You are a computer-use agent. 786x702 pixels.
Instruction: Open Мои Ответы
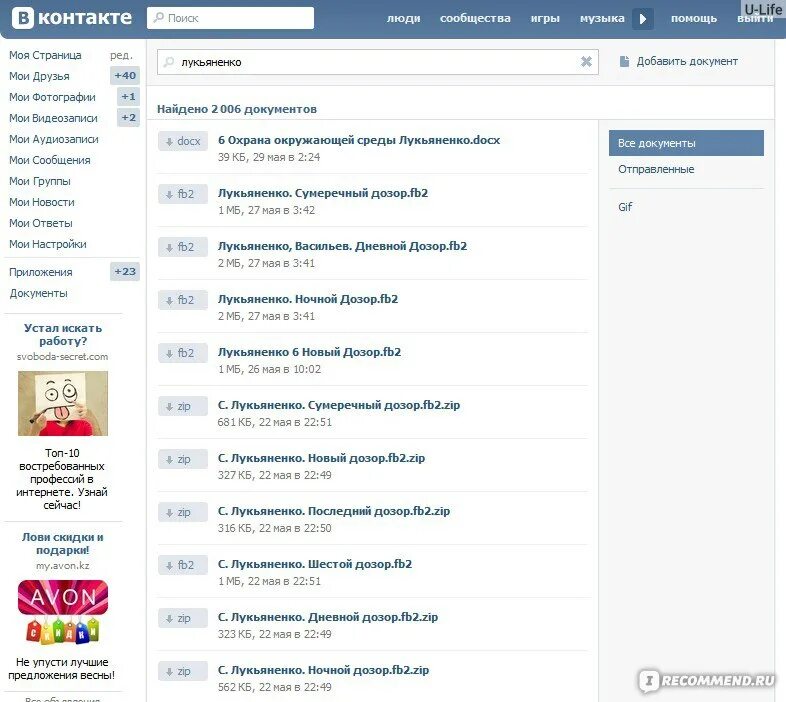[x=41, y=224]
